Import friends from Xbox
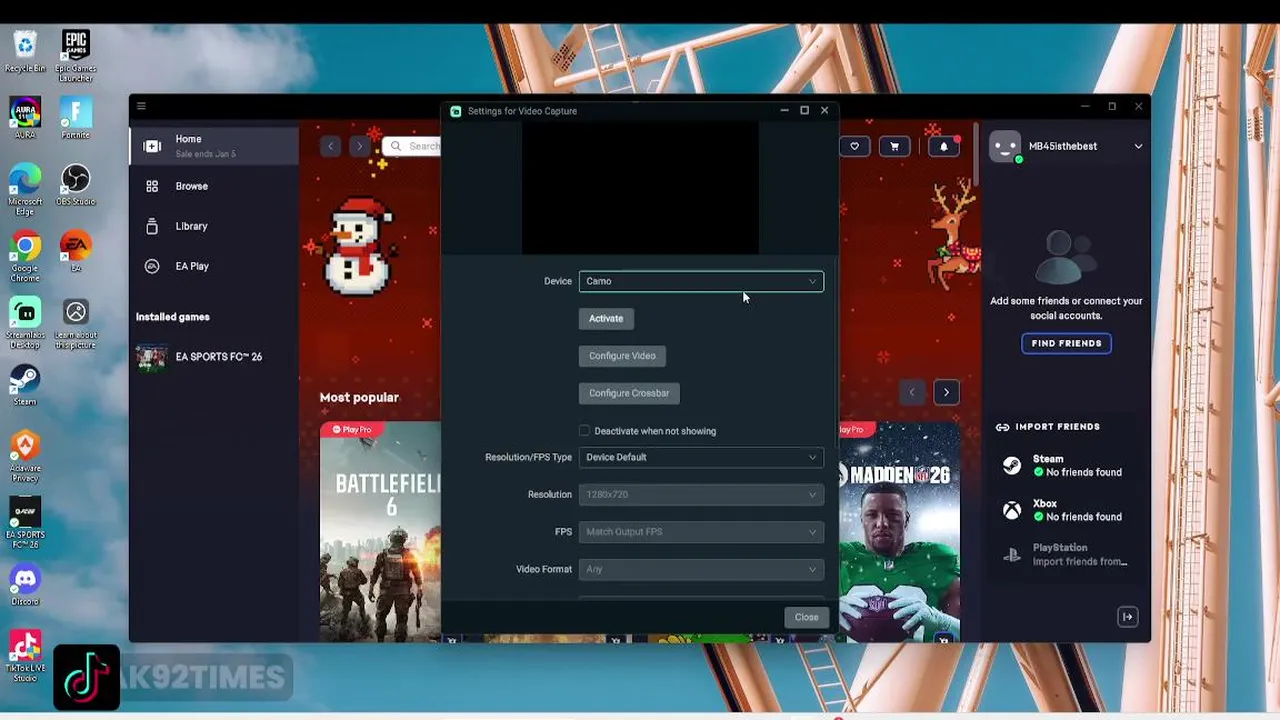This screenshot has width=1280, height=720. tap(1066, 511)
